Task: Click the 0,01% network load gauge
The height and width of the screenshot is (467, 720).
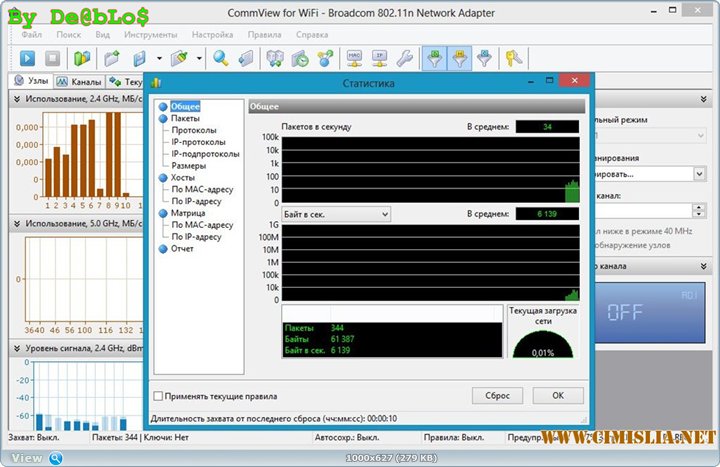Action: pyautogui.click(x=543, y=344)
